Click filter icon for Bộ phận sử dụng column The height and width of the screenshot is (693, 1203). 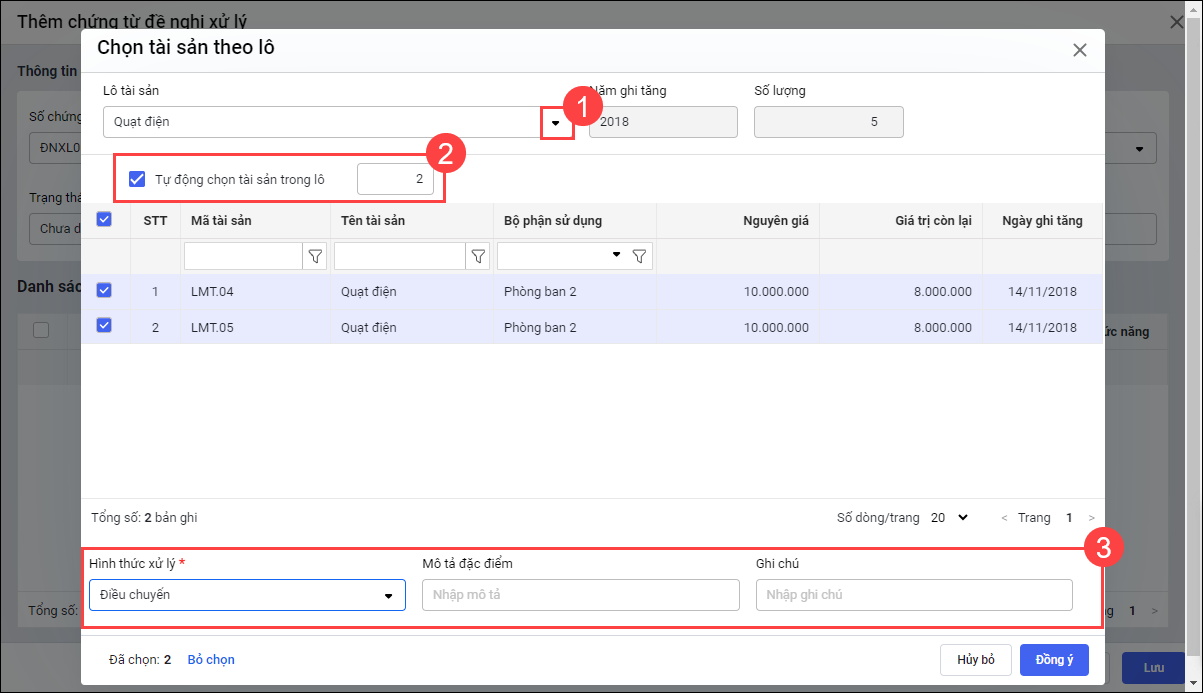(640, 257)
